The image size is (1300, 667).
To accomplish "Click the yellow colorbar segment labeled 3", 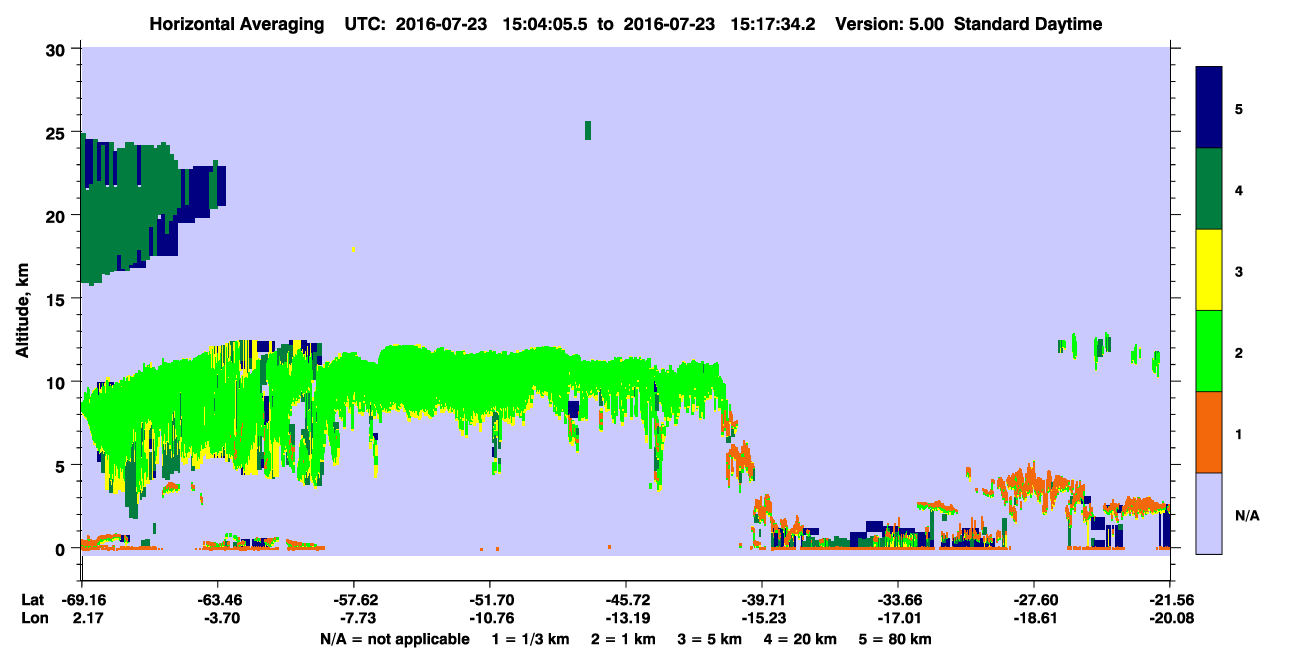I will (x=1209, y=270).
